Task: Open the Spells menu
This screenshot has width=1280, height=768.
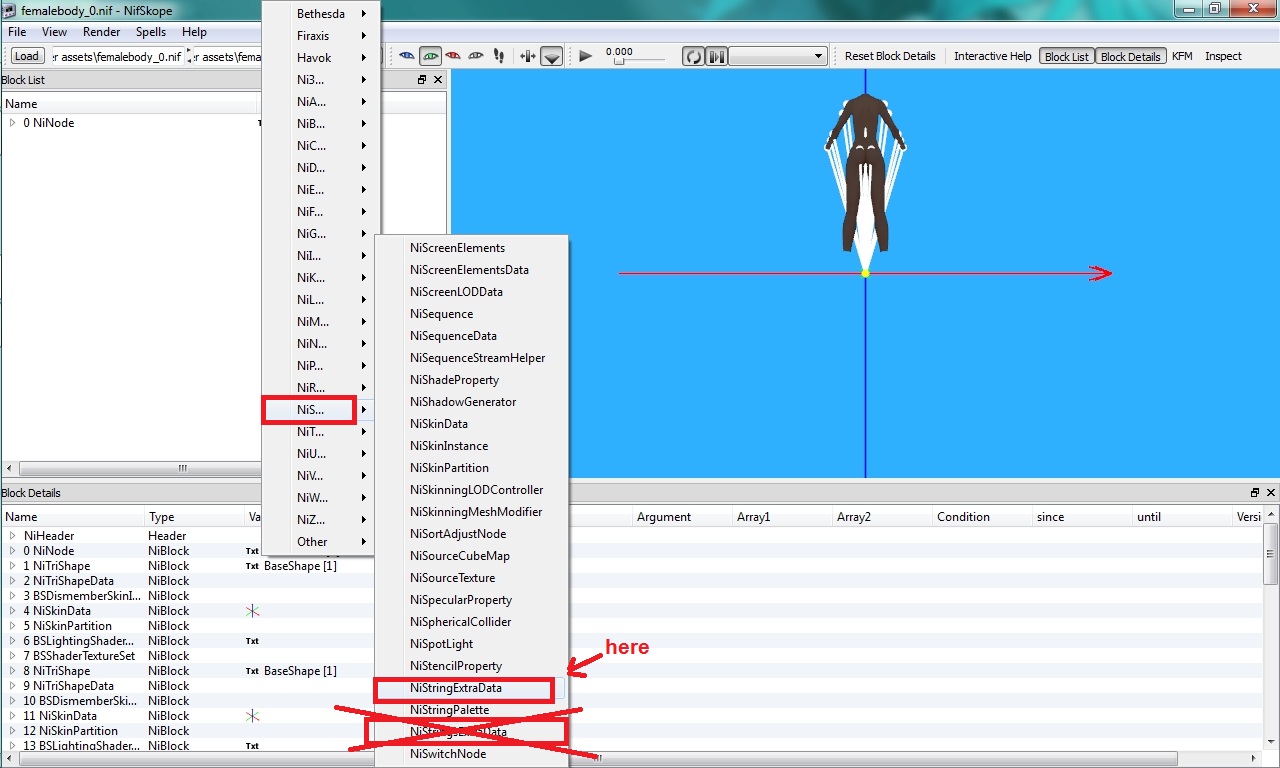Action: (151, 32)
